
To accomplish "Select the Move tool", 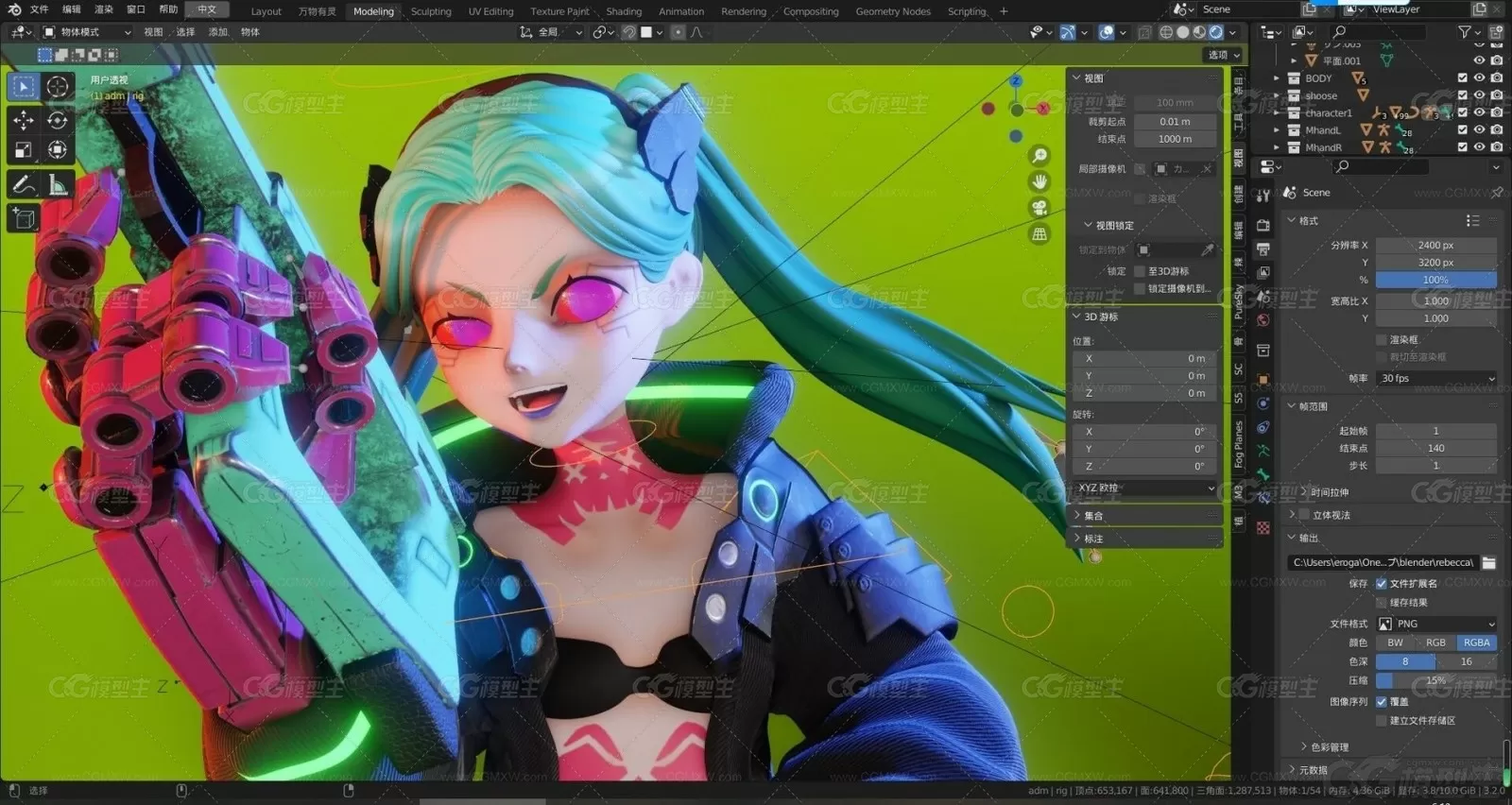I will (25, 120).
